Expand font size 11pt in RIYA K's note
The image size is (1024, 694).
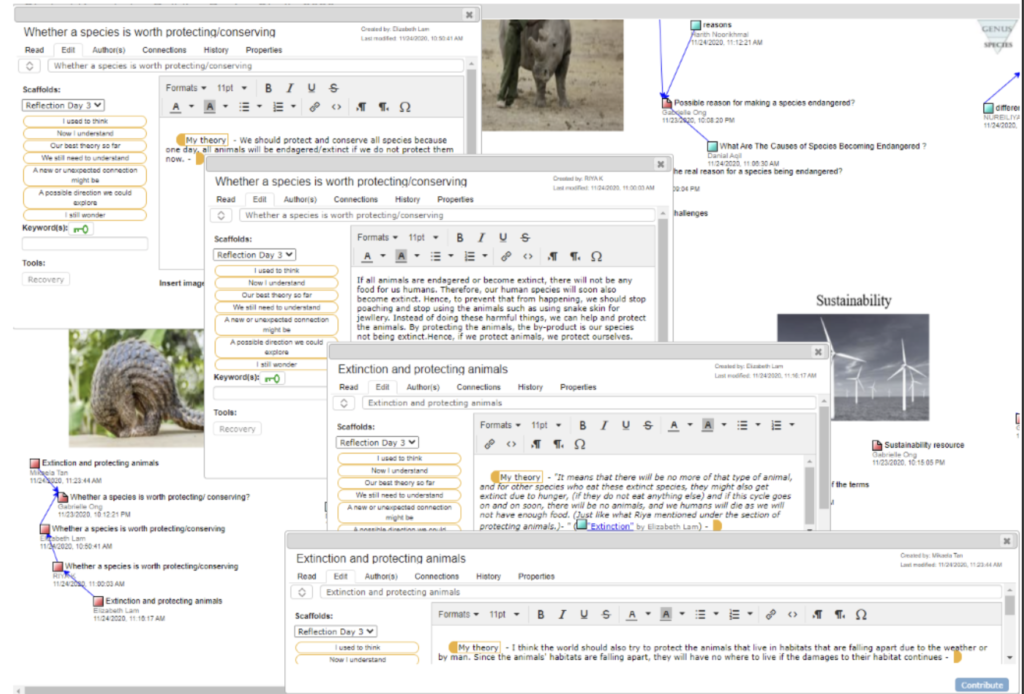423,238
